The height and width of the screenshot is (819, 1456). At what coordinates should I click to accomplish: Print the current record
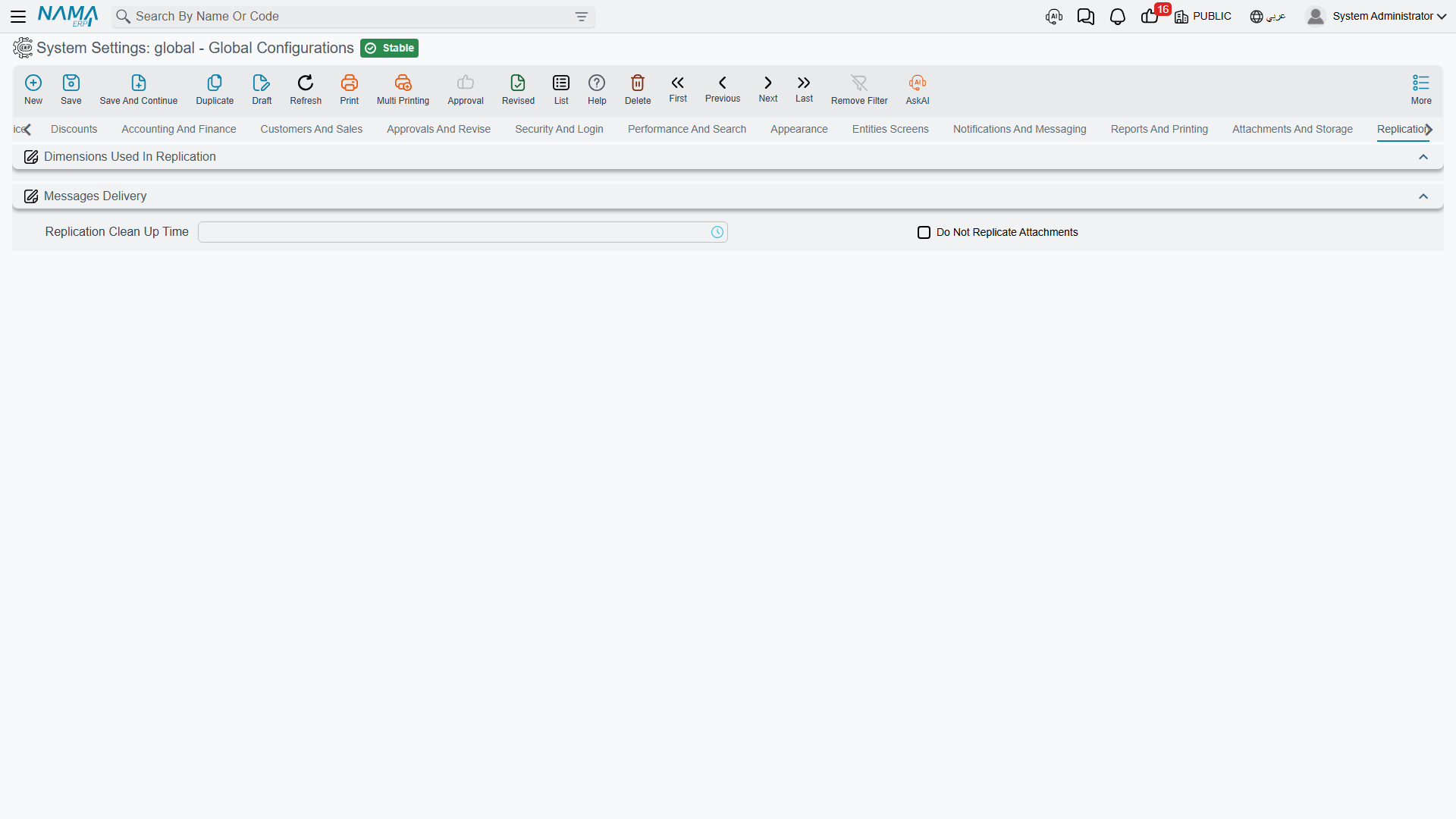(x=350, y=89)
